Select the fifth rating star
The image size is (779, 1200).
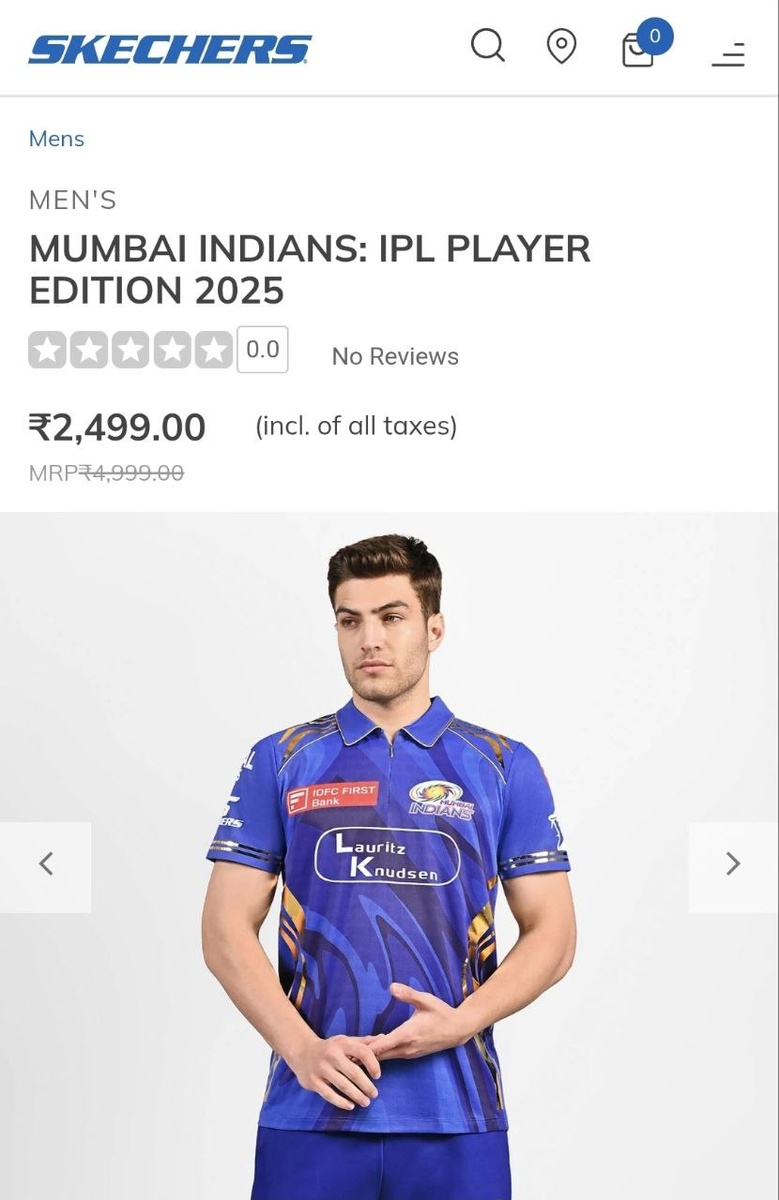(213, 350)
